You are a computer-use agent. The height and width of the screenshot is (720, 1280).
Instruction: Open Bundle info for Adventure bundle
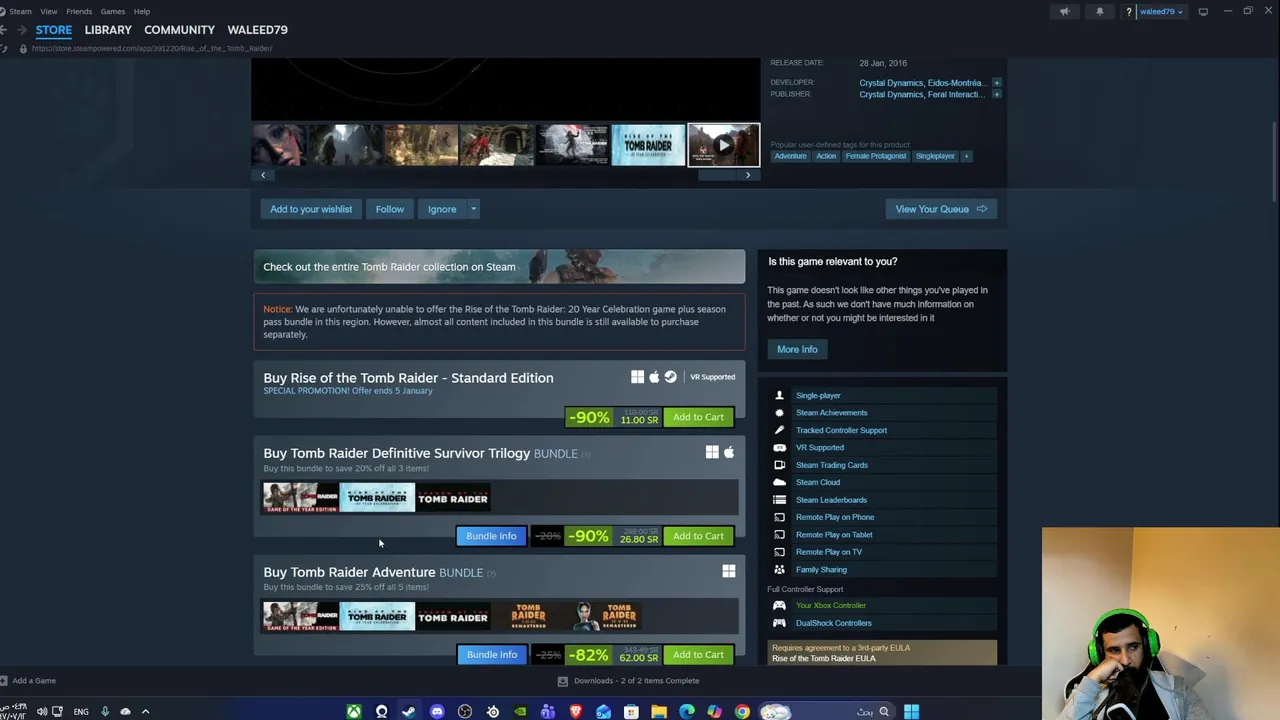coord(491,655)
